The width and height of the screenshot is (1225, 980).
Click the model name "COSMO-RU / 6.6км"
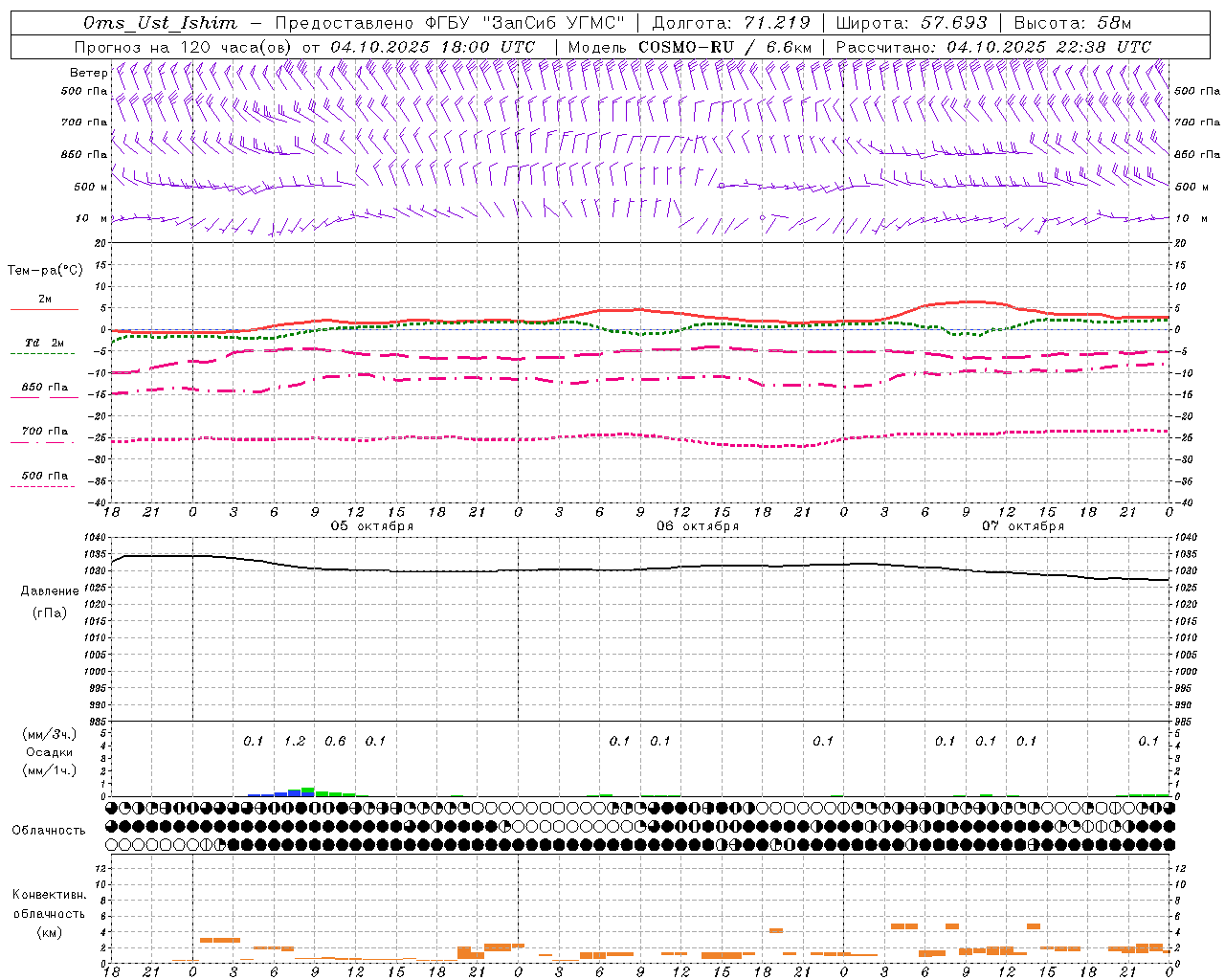[x=725, y=47]
